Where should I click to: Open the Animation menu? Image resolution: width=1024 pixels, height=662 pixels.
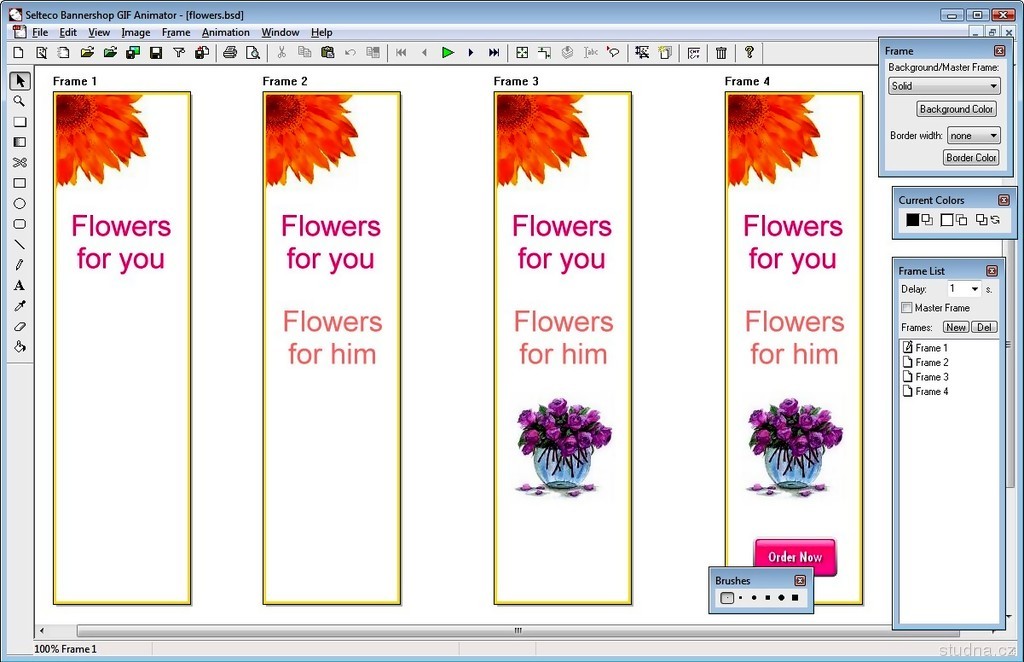point(226,32)
